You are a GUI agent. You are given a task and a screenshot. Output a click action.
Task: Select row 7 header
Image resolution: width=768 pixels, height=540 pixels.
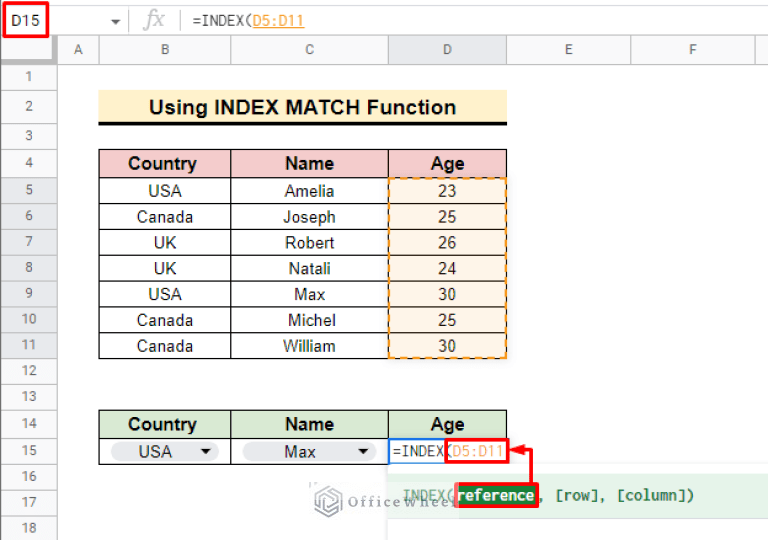[29, 242]
